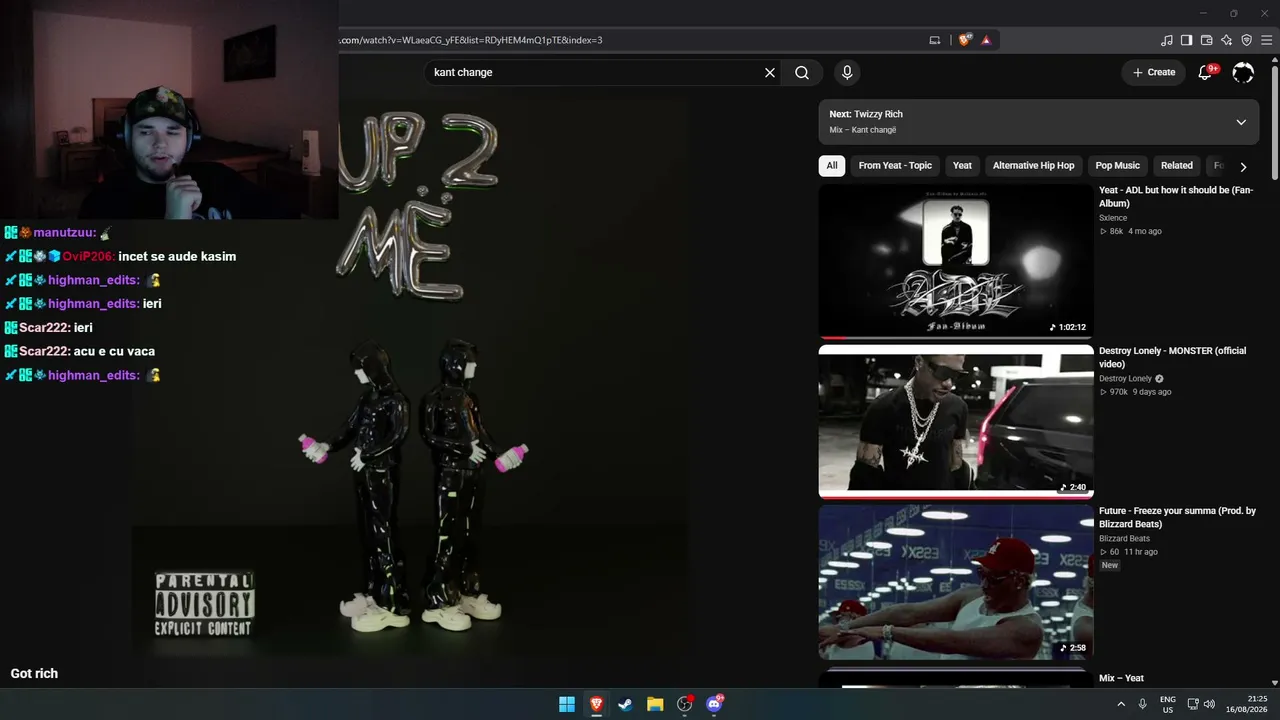Click the Mix – Yeat title

[x=1121, y=678]
